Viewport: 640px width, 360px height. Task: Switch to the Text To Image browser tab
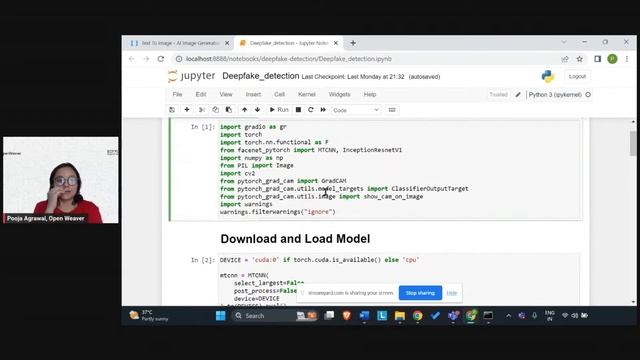(179, 43)
